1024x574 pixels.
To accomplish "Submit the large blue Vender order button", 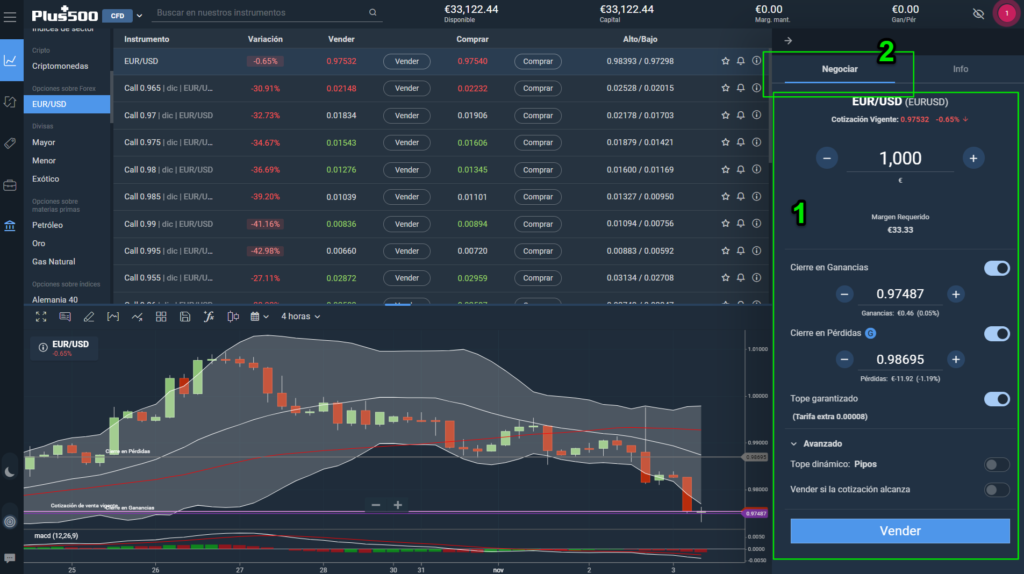I will pyautogui.click(x=900, y=531).
